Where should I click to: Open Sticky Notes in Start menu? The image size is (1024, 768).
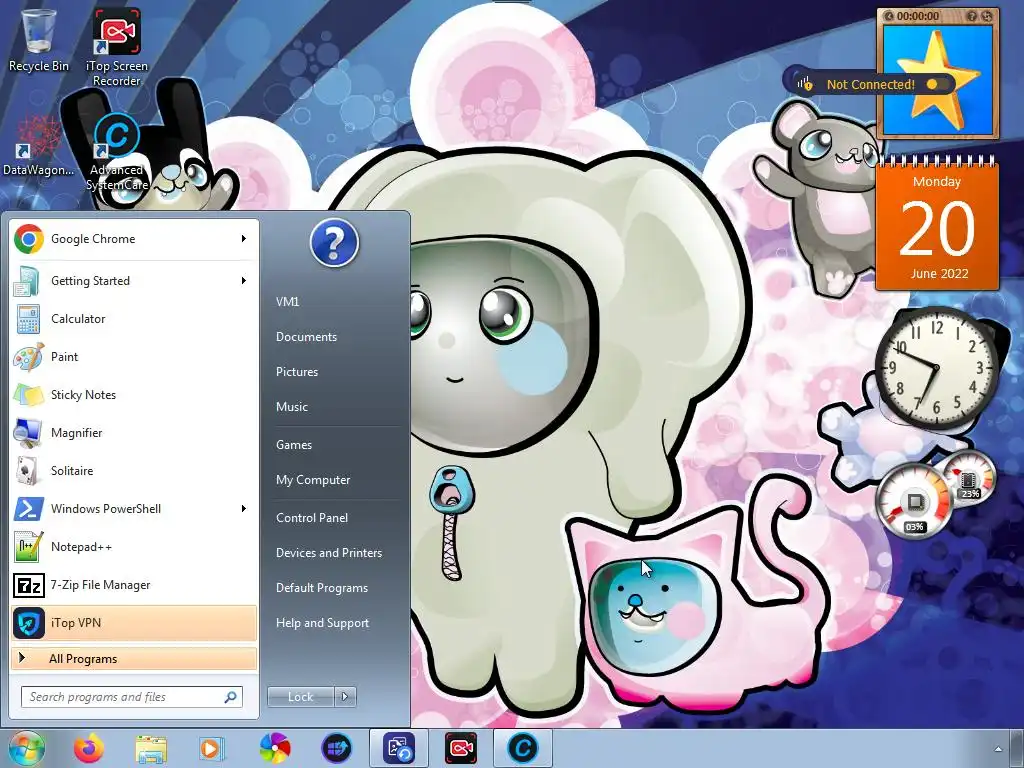tap(134, 394)
